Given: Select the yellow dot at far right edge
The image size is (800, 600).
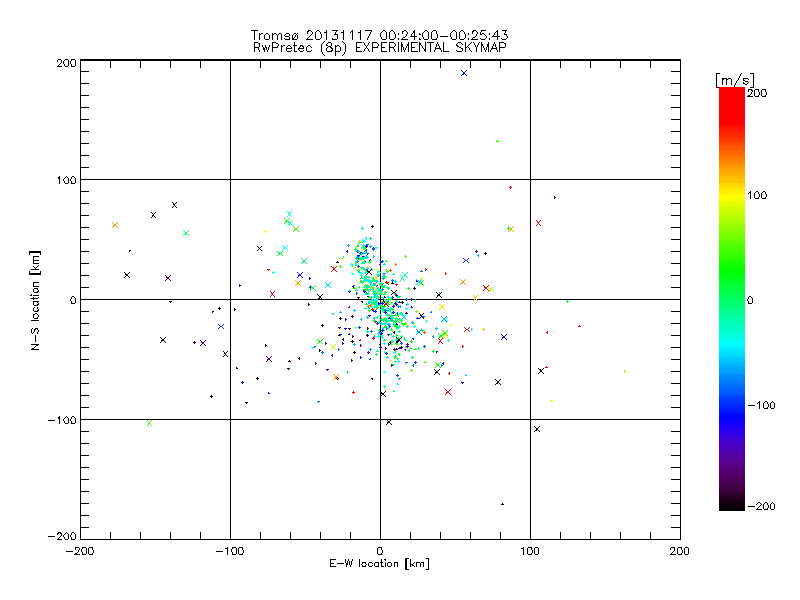Looking at the screenshot, I should pos(625,371).
